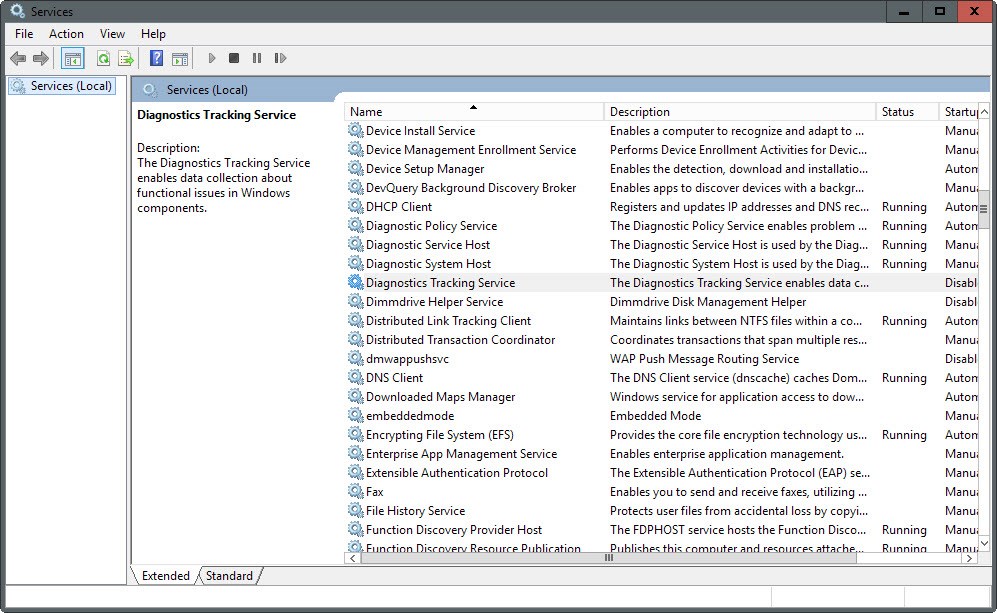
Task: Select Diagnostic Policy Service row
Action: [x=661, y=226]
